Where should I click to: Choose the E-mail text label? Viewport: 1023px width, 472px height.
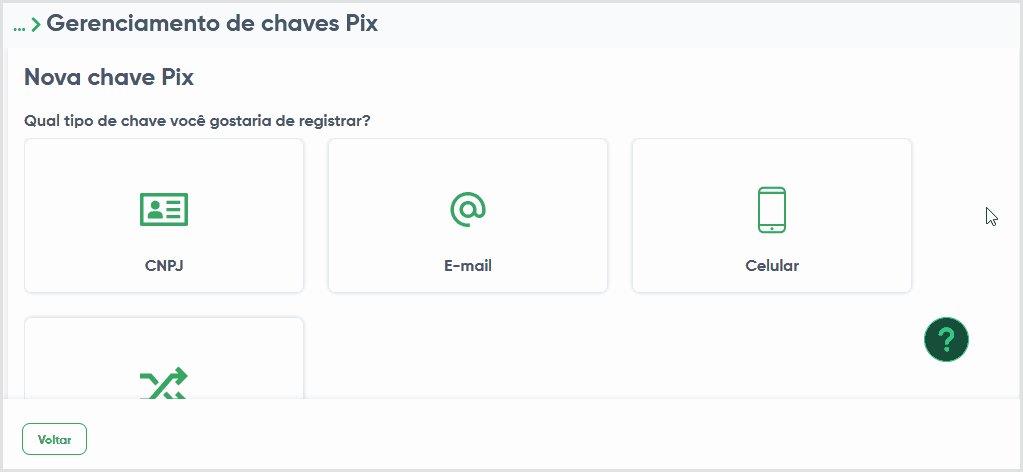468,266
